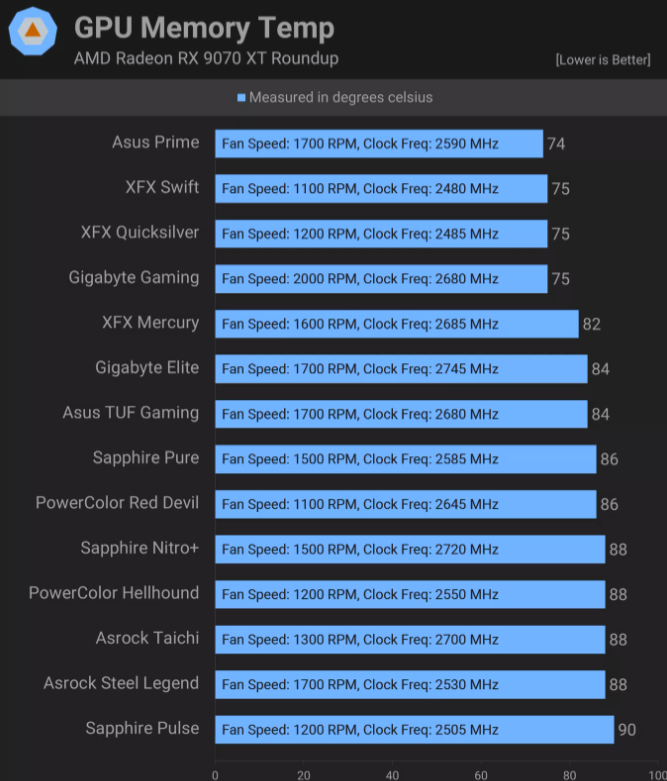Image resolution: width=667 pixels, height=781 pixels.
Task: Select the Gigabyte Elite bar
Action: click(400, 369)
